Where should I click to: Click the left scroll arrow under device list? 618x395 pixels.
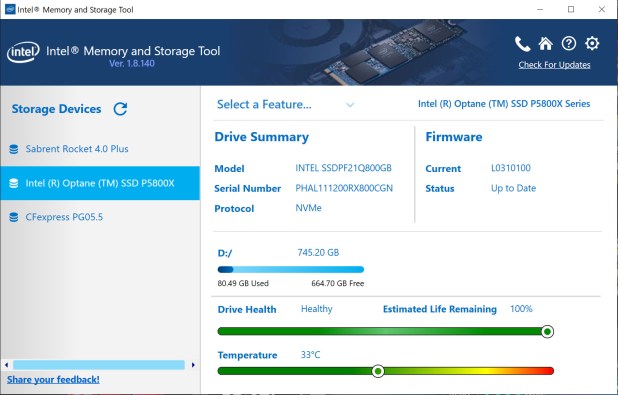click(6, 365)
